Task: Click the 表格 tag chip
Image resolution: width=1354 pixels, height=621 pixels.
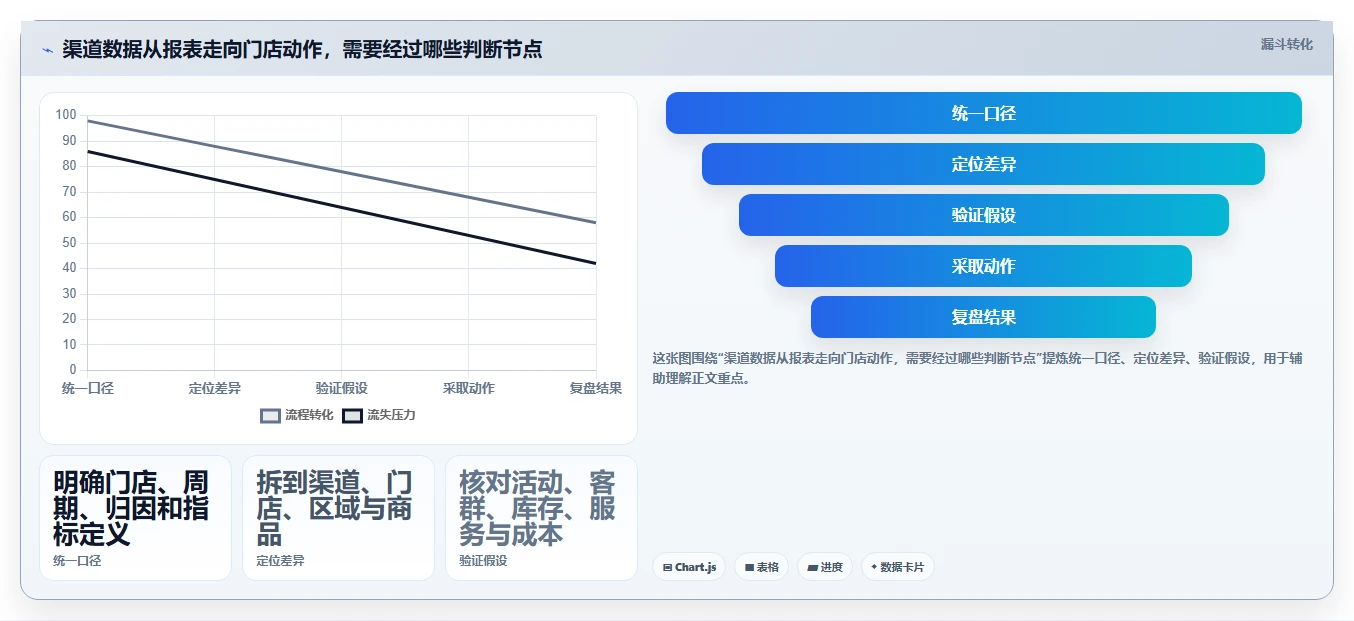Action: click(761, 567)
